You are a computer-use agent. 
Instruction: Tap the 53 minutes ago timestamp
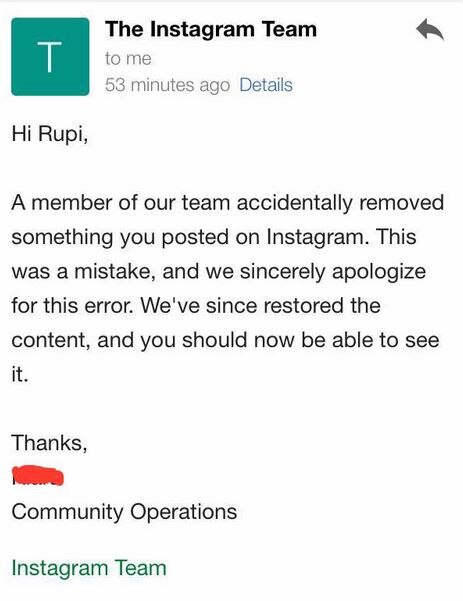[167, 85]
